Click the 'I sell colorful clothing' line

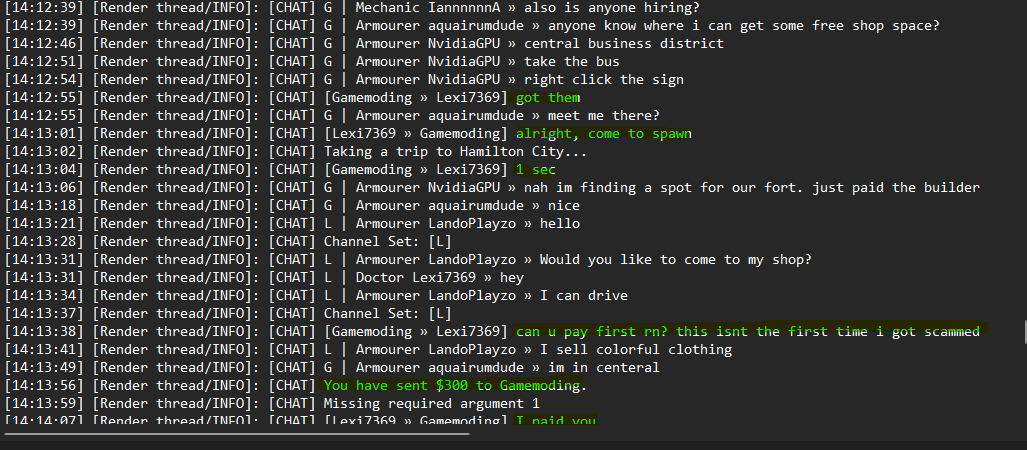[368, 350]
